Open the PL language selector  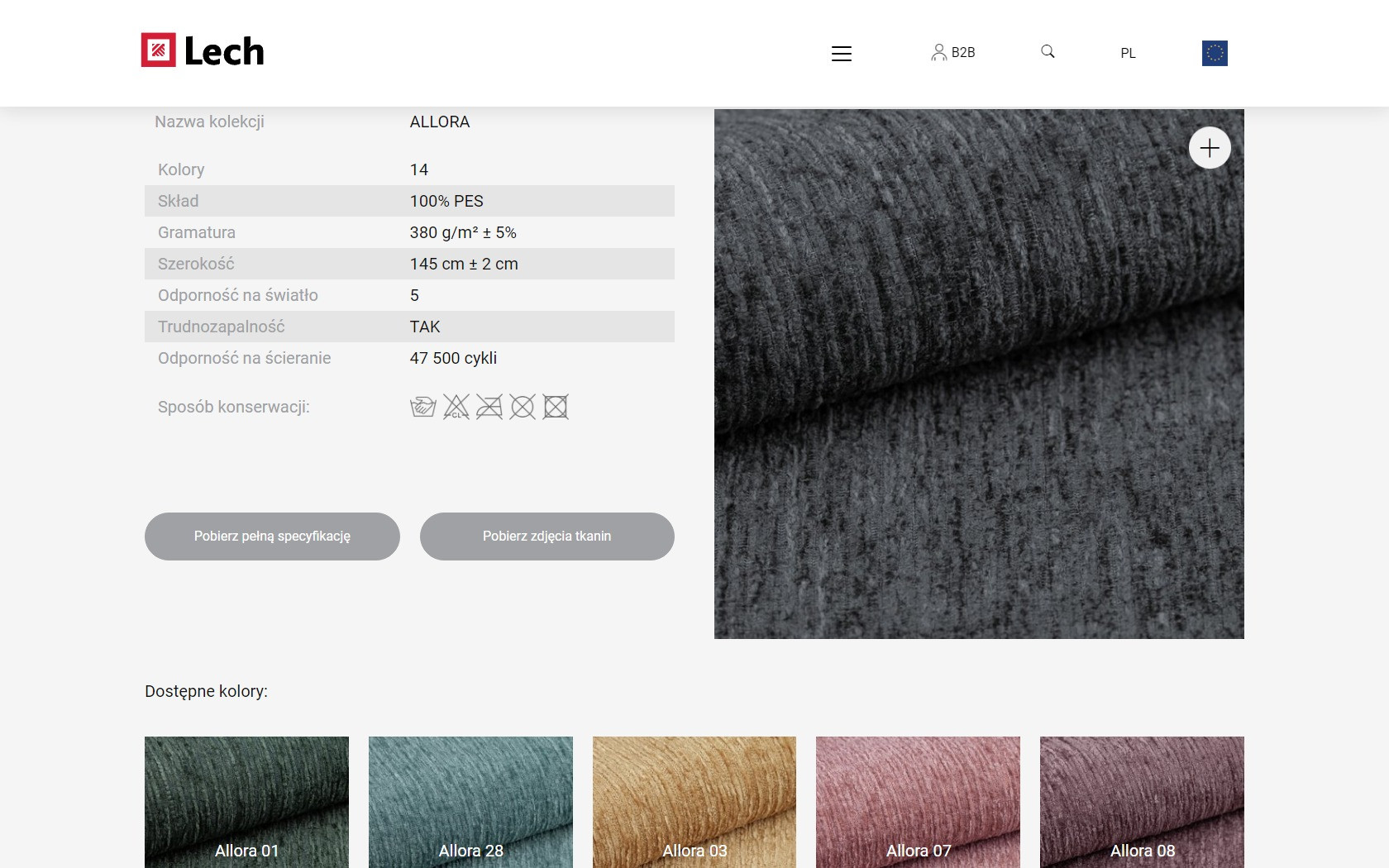[1128, 53]
